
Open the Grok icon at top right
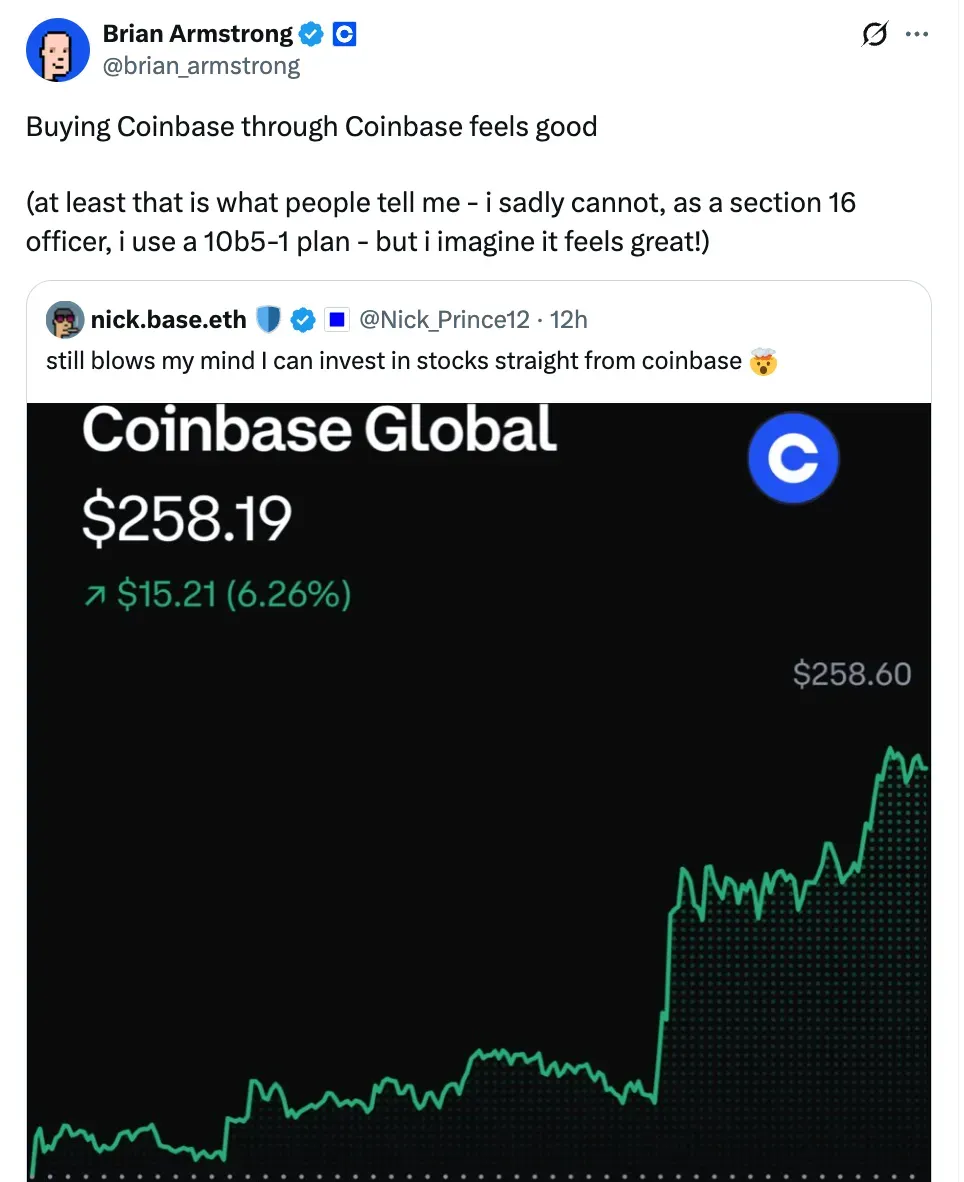(x=873, y=35)
